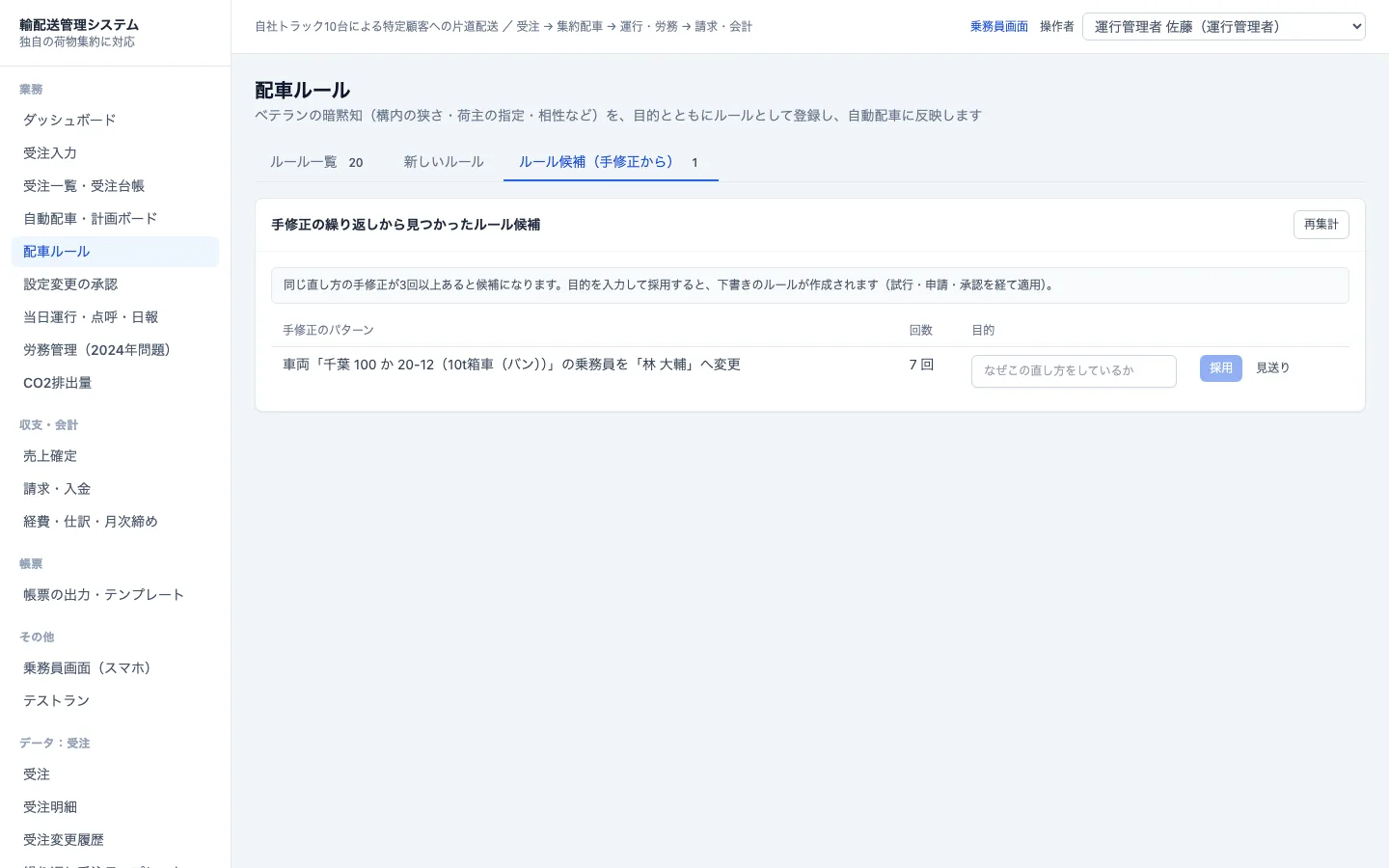Click the pattern text mentioning 林 大輔
1389x868 pixels.
tap(511, 365)
